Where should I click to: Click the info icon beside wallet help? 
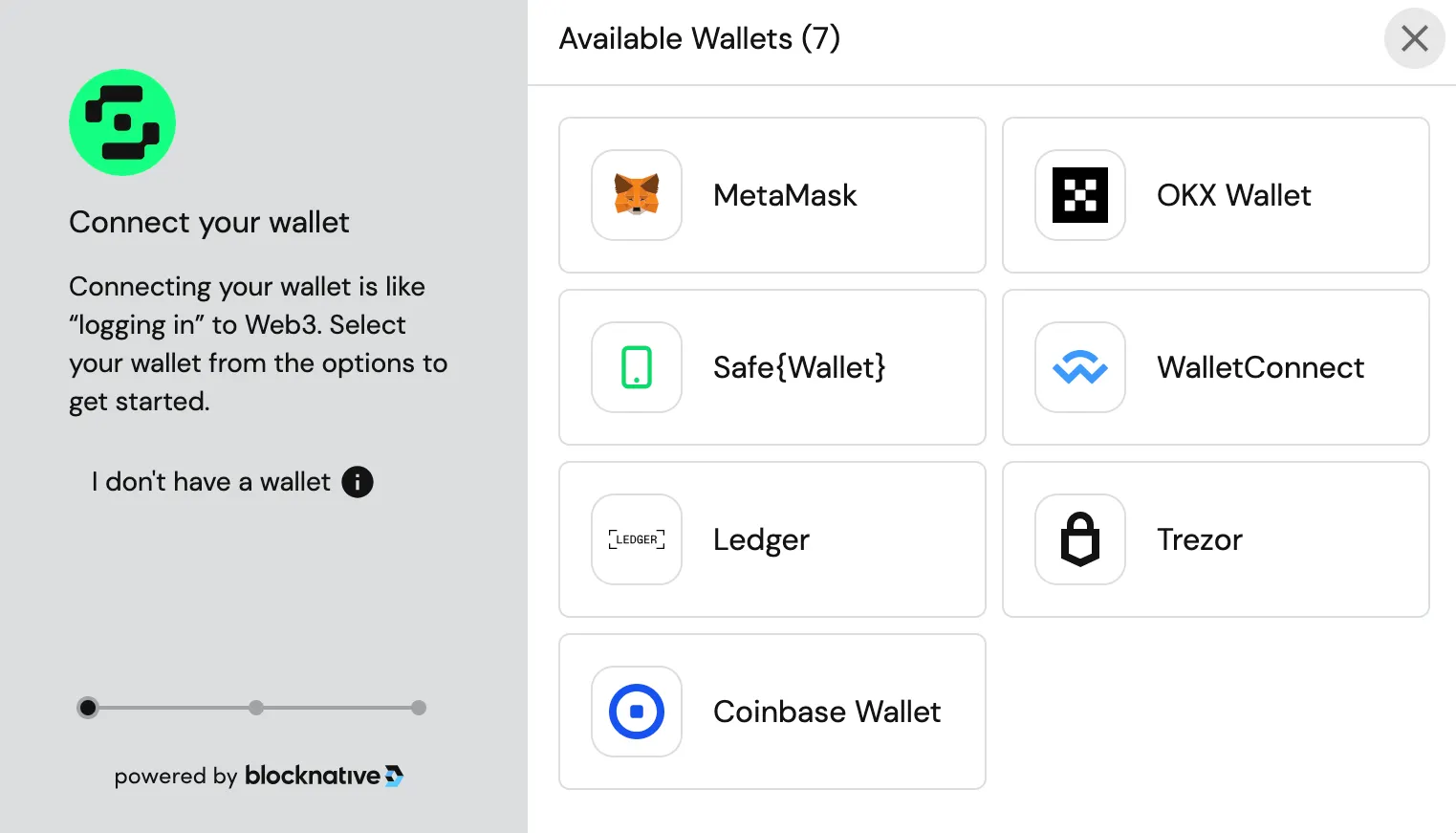(358, 482)
